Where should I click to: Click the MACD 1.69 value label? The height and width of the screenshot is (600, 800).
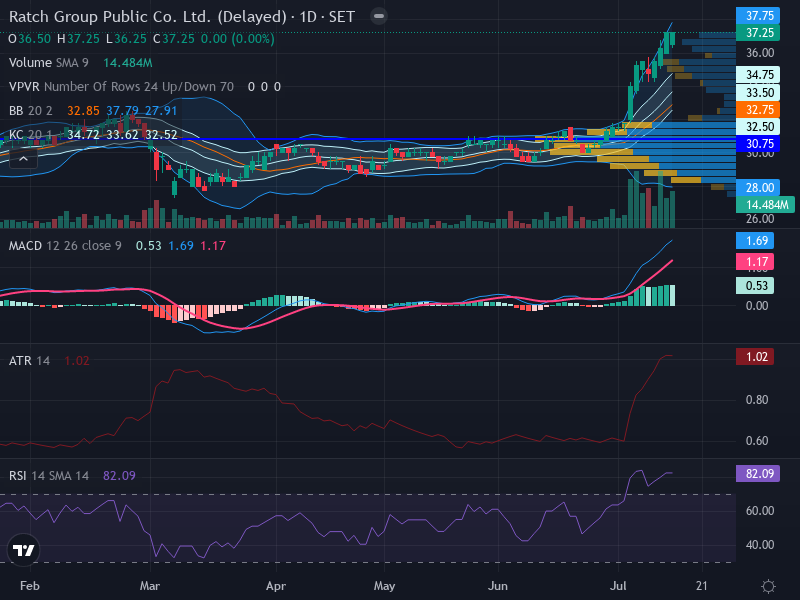click(x=755, y=241)
